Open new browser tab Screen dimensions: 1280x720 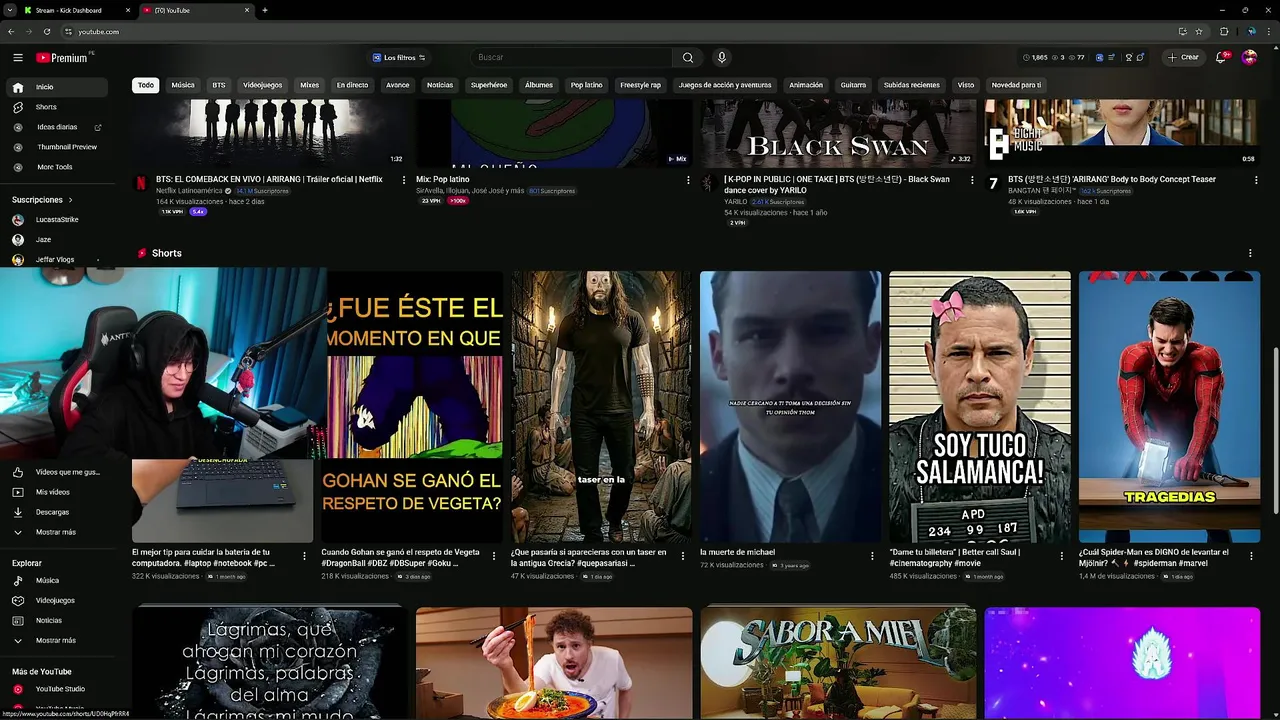(264, 10)
